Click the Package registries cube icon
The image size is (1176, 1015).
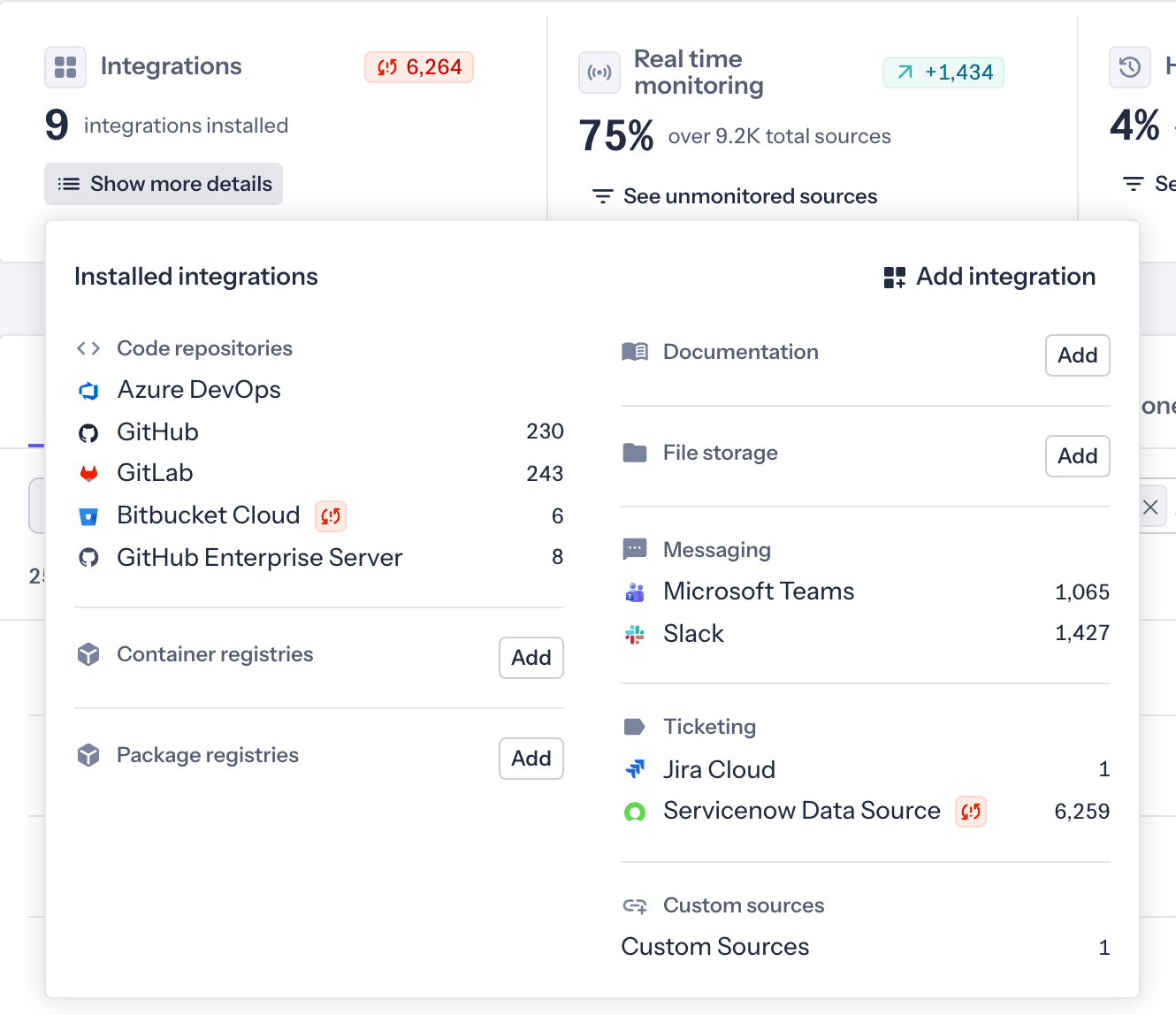pyautogui.click(x=88, y=755)
